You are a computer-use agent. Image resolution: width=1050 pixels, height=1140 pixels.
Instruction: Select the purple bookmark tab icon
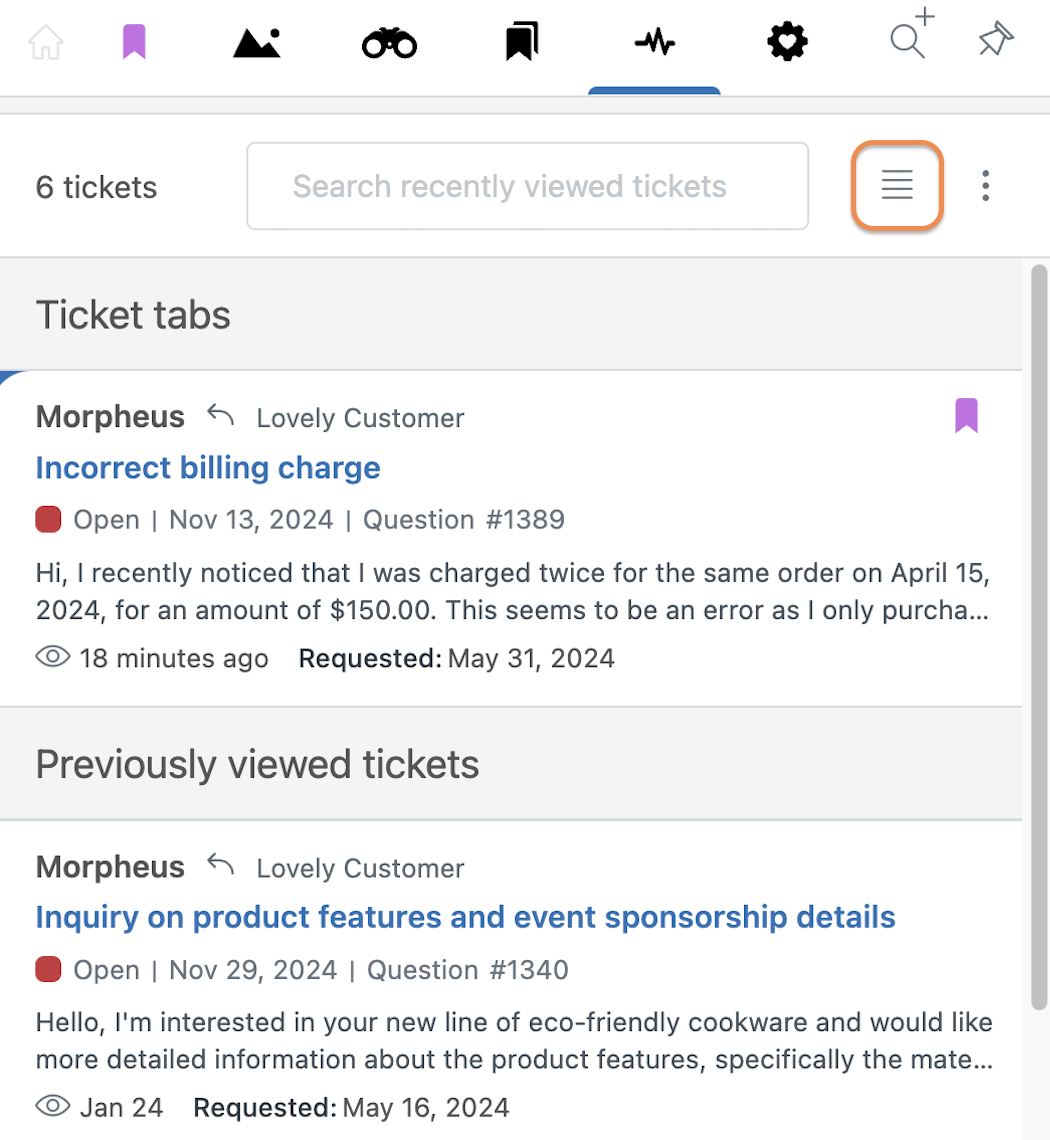coord(135,41)
